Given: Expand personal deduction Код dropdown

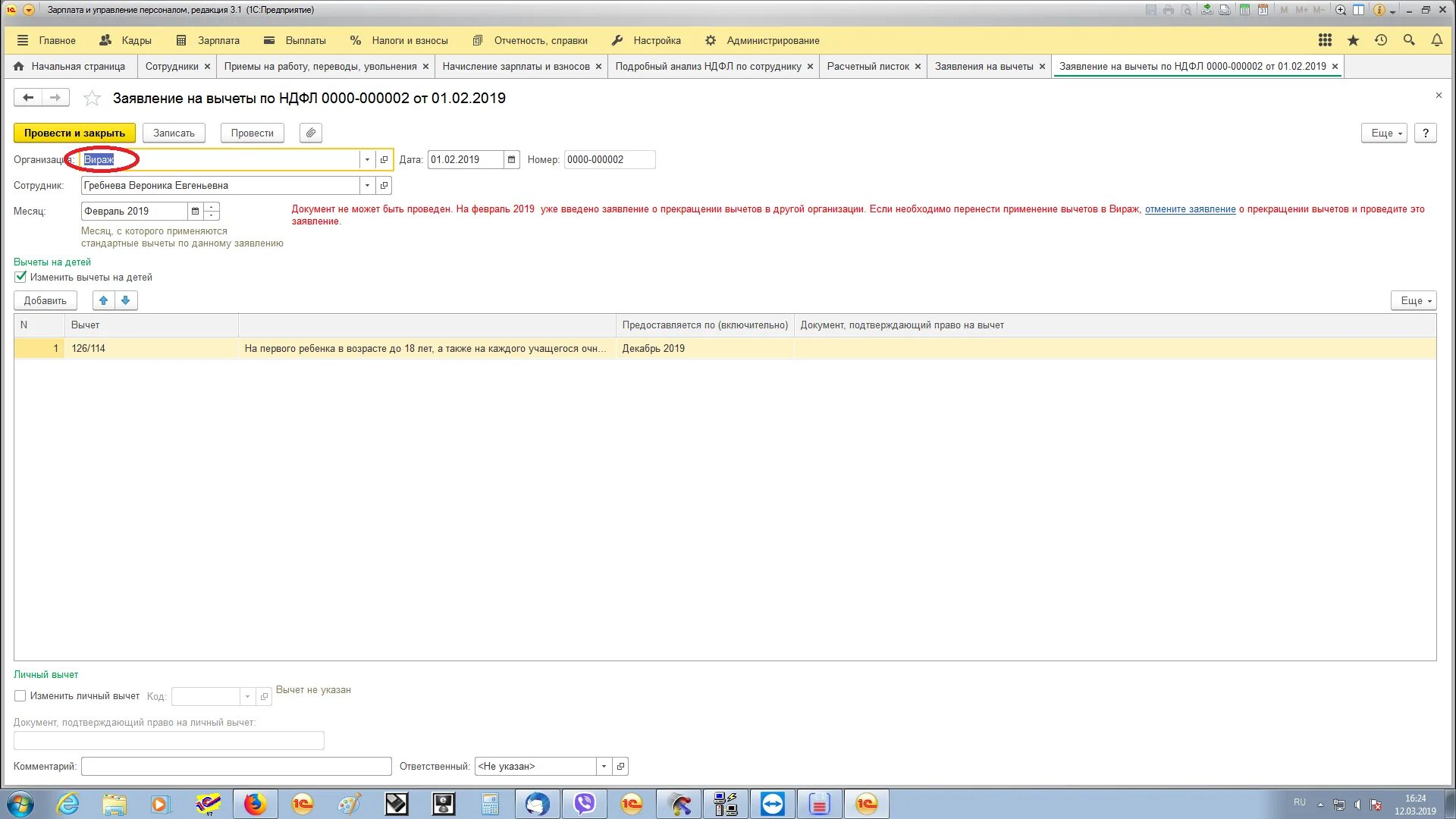Looking at the screenshot, I should point(247,696).
